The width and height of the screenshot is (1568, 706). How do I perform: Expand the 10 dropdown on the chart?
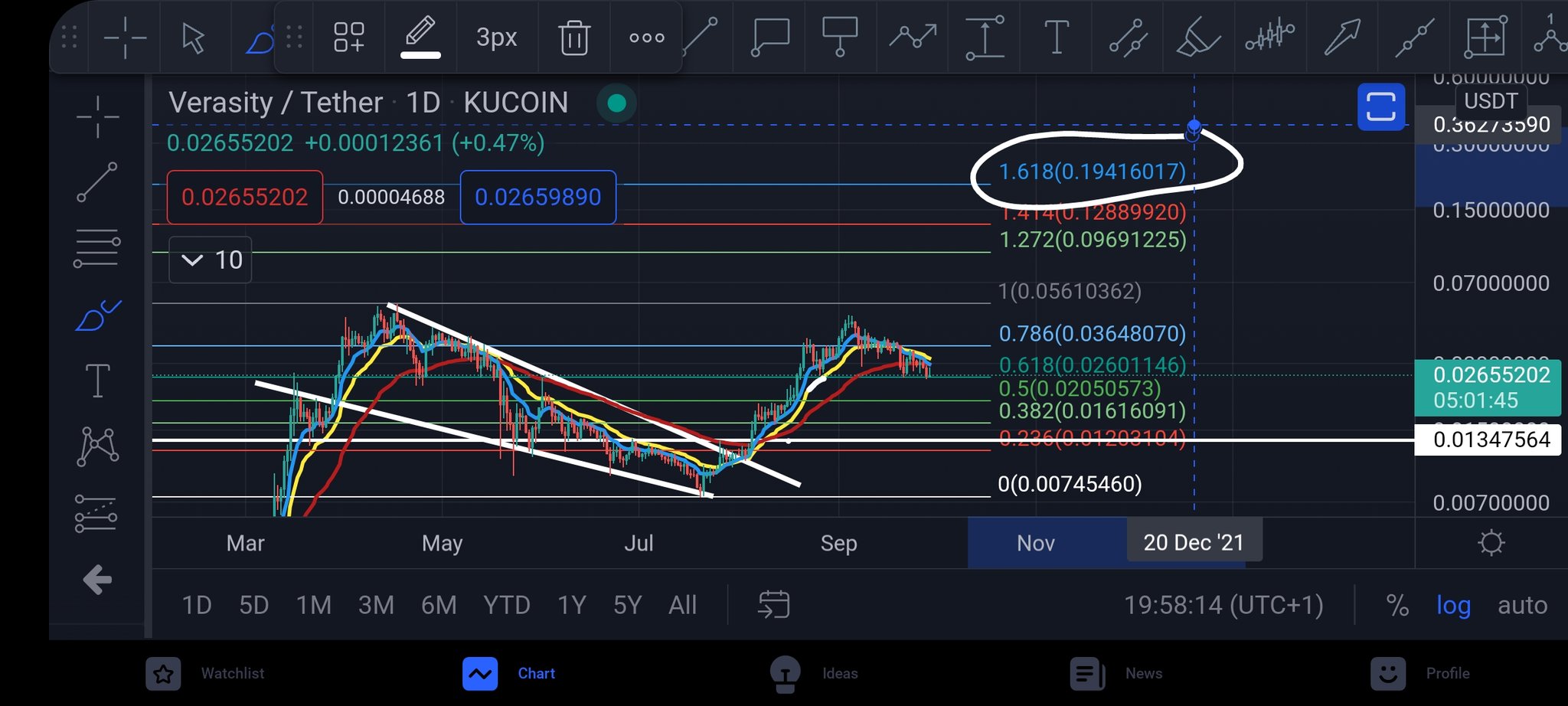209,260
